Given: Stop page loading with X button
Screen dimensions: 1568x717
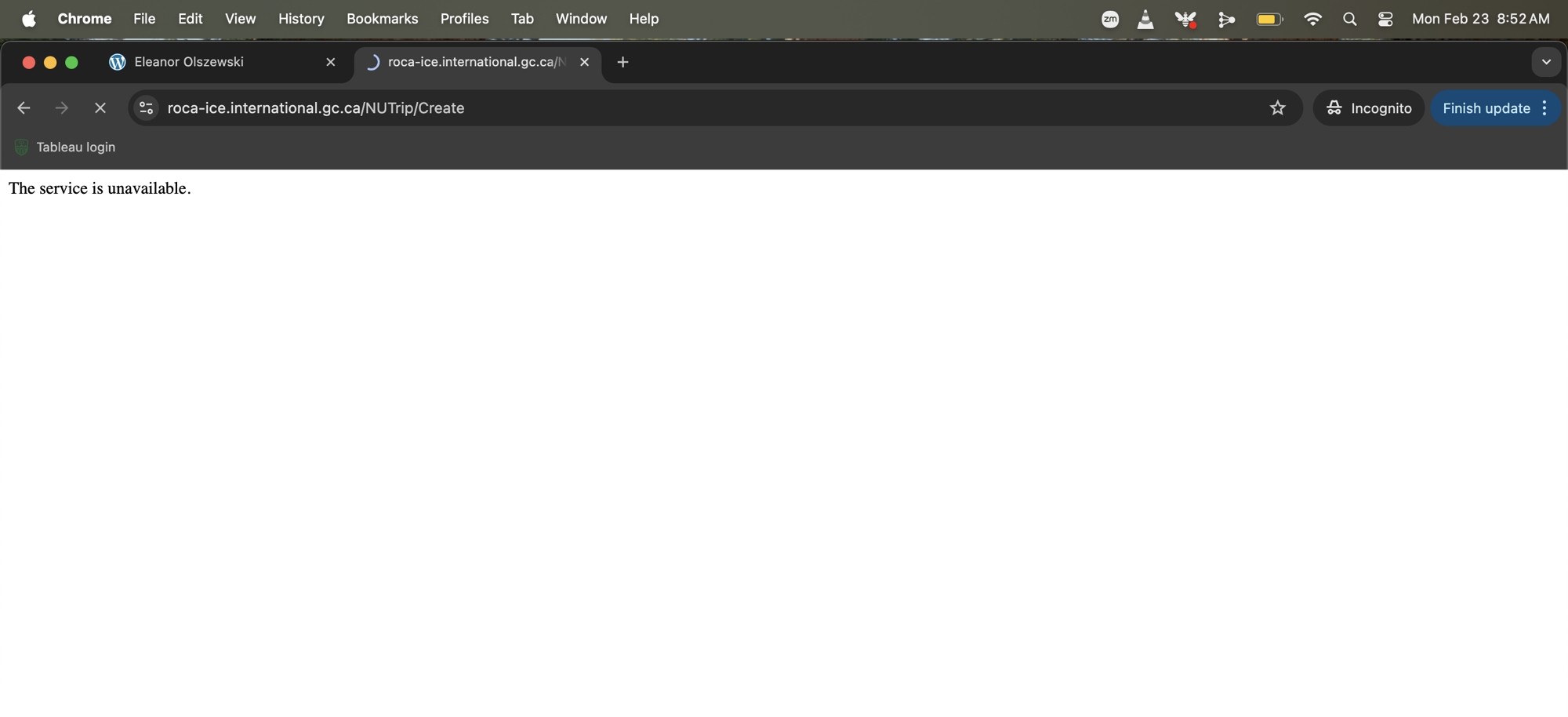Looking at the screenshot, I should [100, 108].
